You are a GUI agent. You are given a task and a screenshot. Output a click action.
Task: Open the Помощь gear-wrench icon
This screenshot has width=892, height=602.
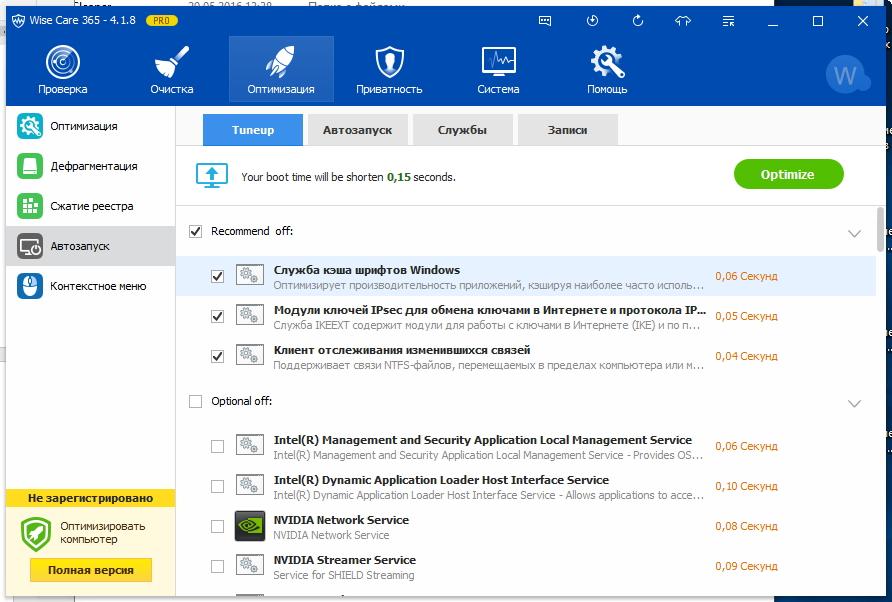607,70
